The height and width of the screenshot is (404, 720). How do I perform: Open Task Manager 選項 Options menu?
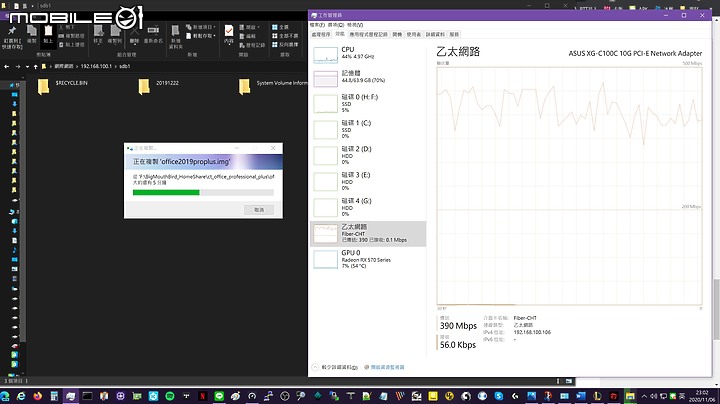(x=336, y=25)
